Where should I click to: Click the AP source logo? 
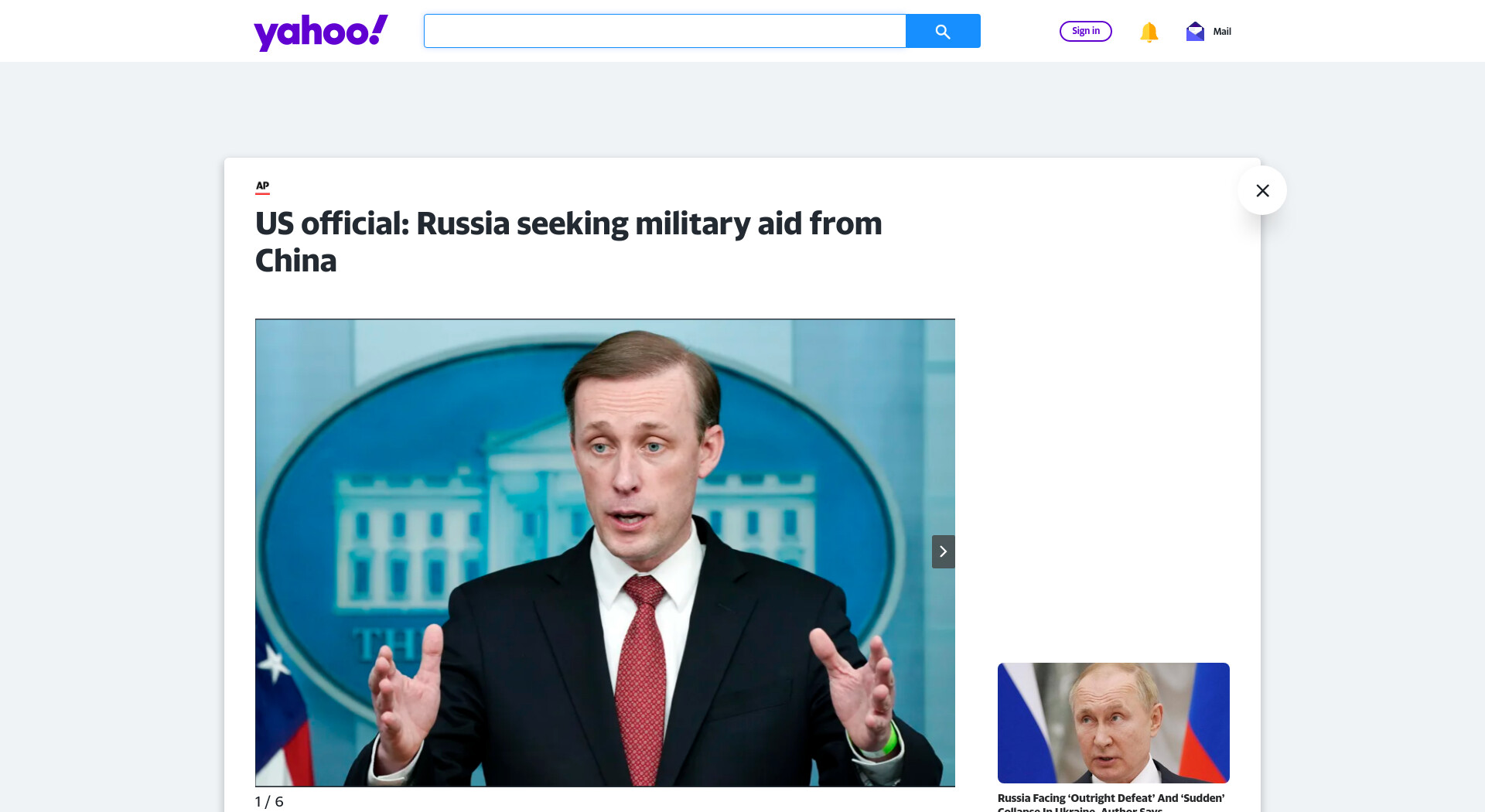(x=263, y=186)
